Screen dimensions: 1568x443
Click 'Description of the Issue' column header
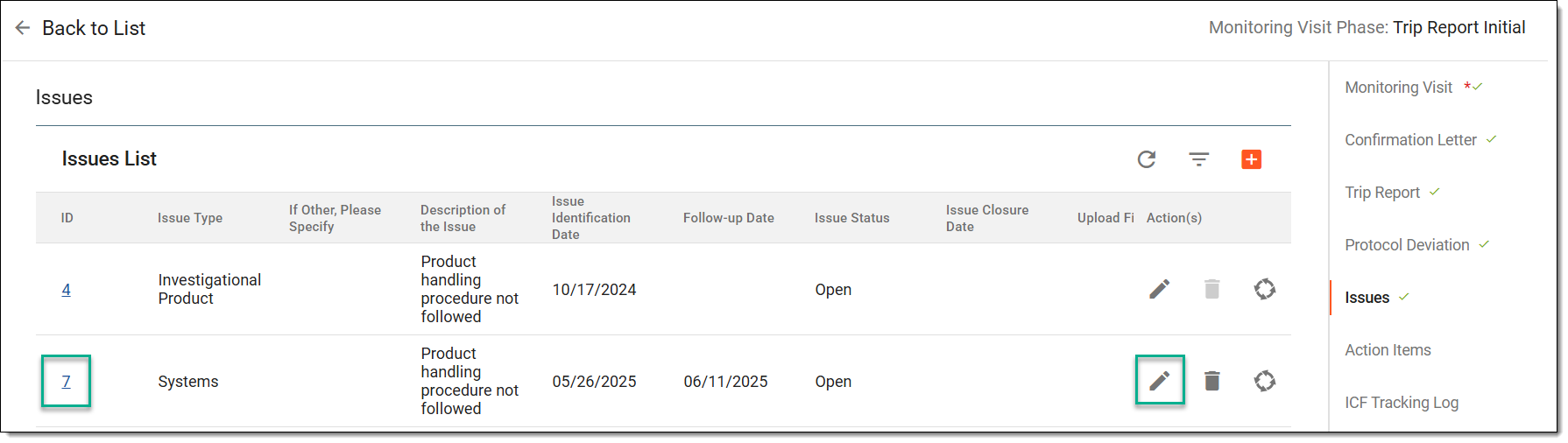(x=463, y=218)
